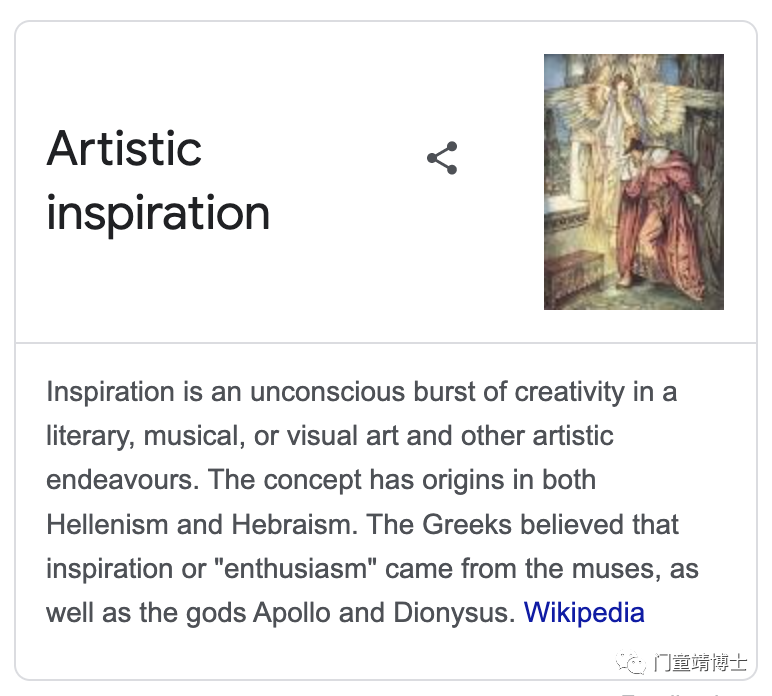Open the Wikipedia link
The image size is (772, 696).
584,613
